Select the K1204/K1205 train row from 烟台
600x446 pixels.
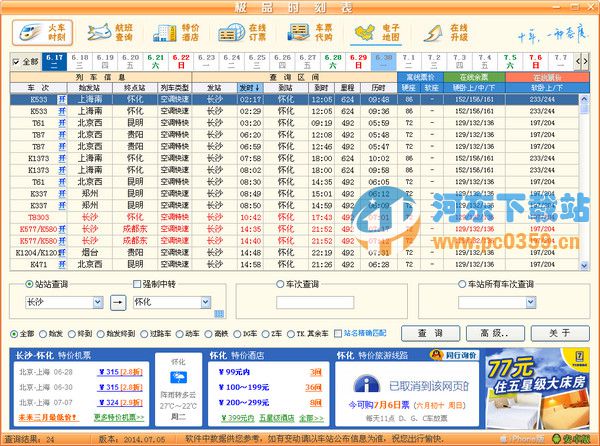pos(294,252)
